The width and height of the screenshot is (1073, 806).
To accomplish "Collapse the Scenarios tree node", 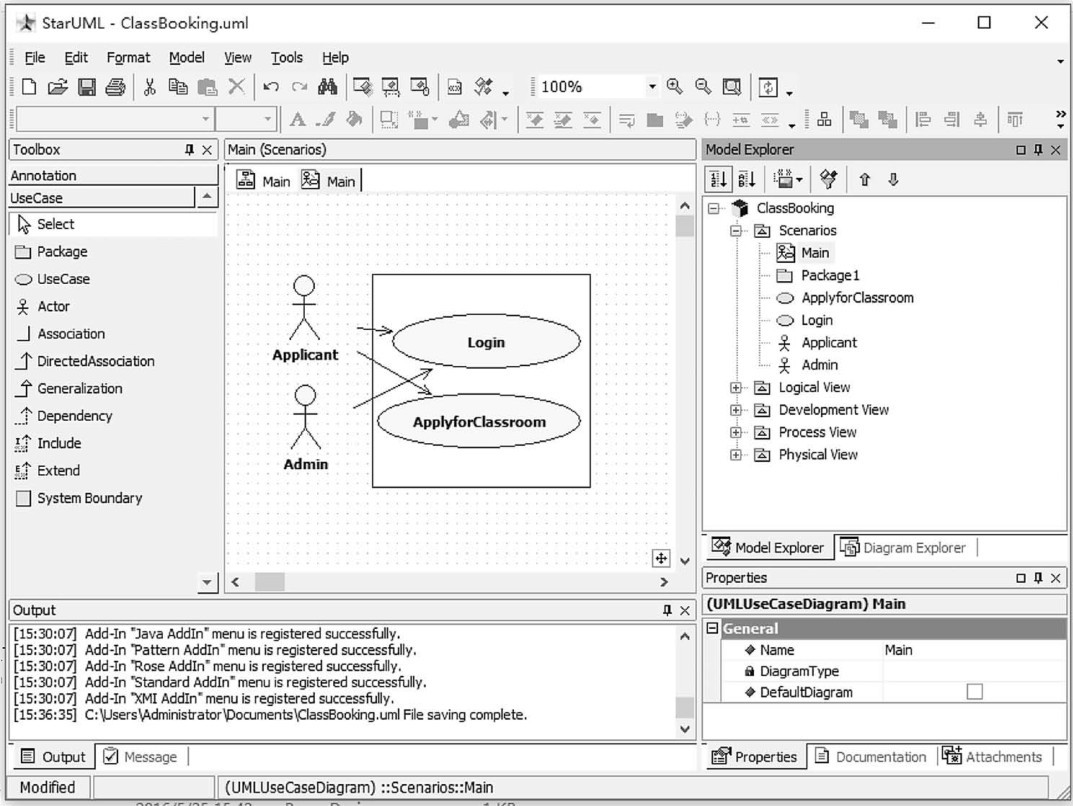I will click(736, 231).
